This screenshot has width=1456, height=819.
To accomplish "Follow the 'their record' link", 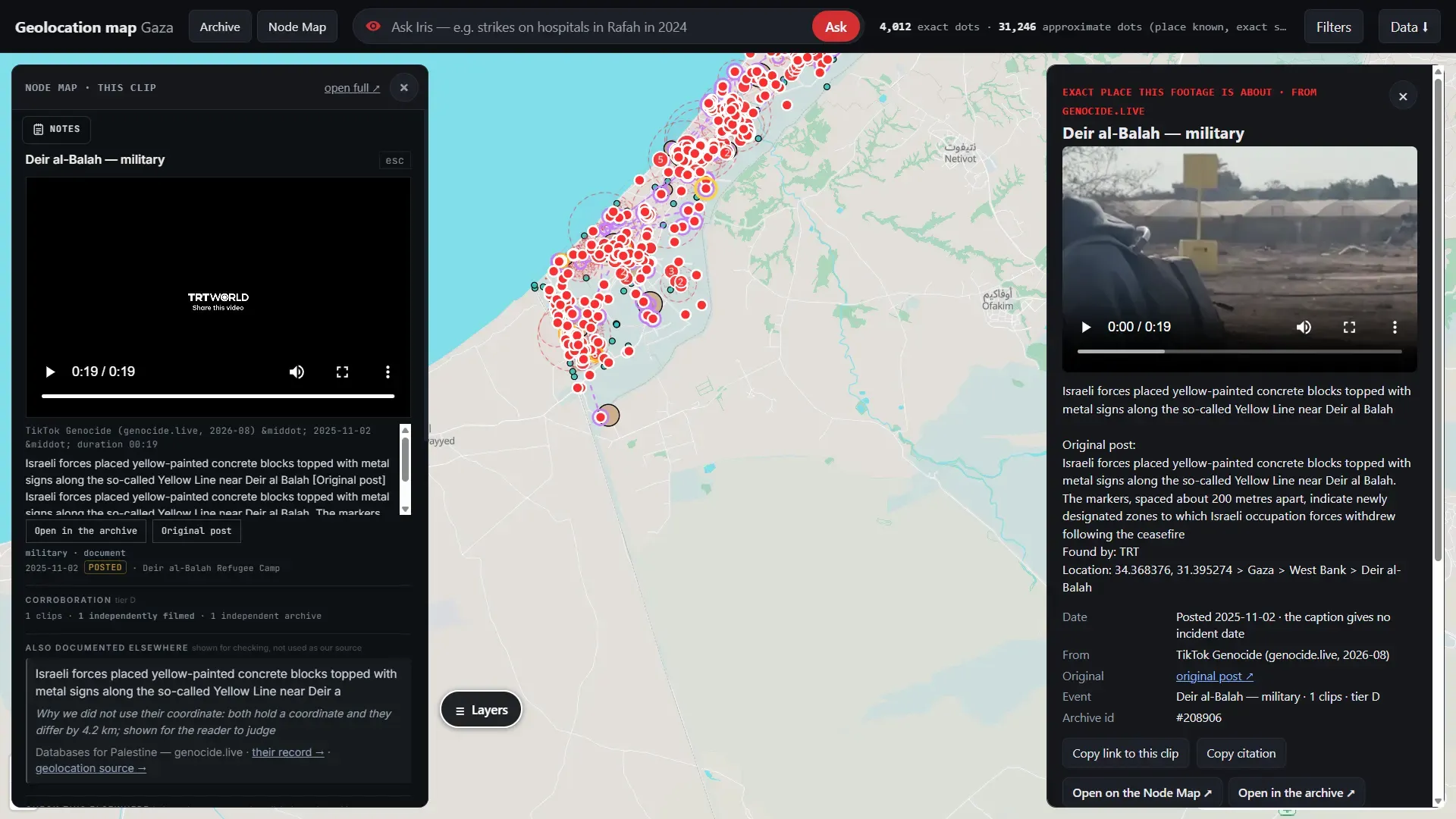I will coord(287,752).
